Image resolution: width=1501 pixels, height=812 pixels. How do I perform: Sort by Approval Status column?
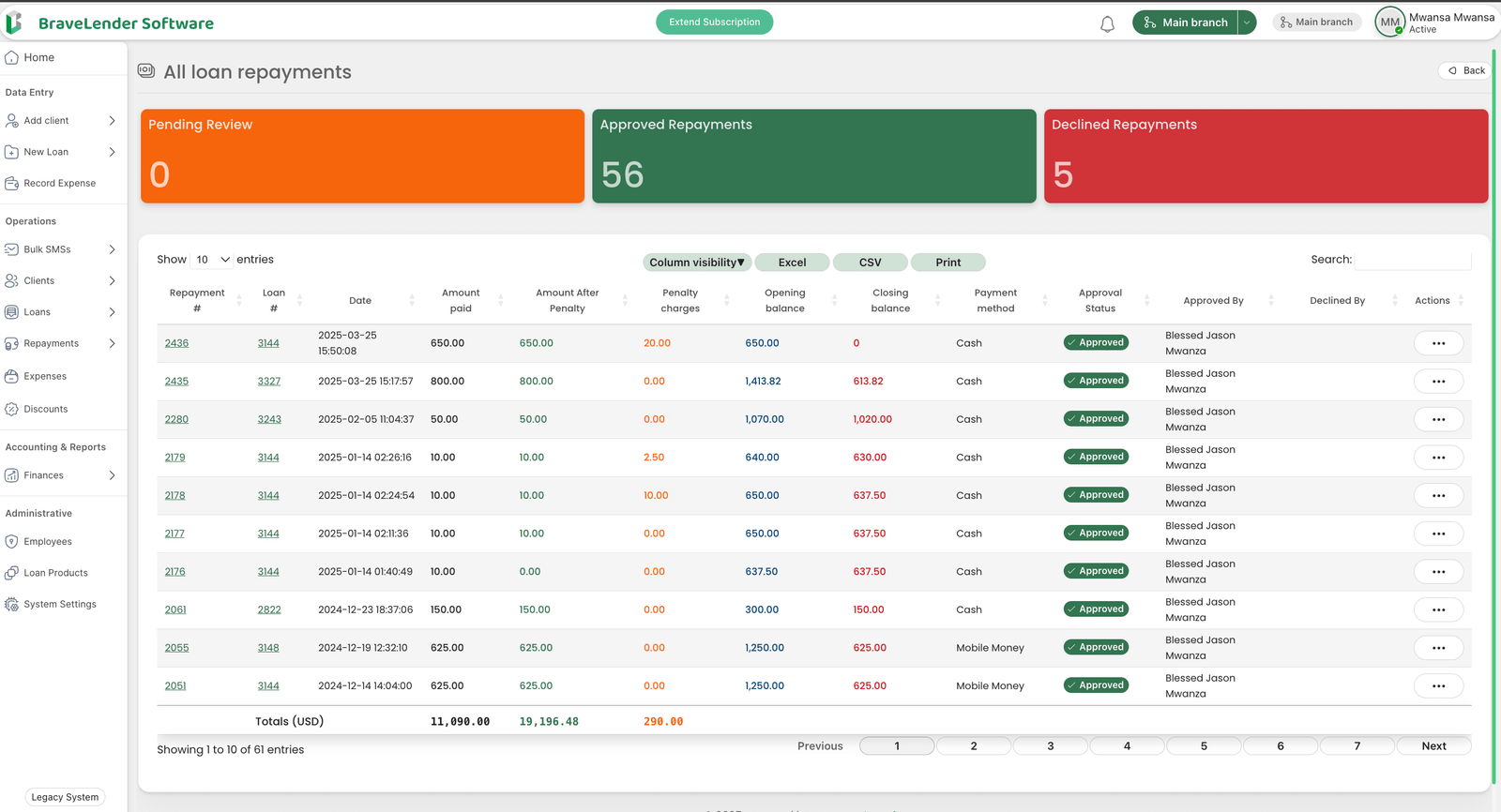coord(1100,301)
